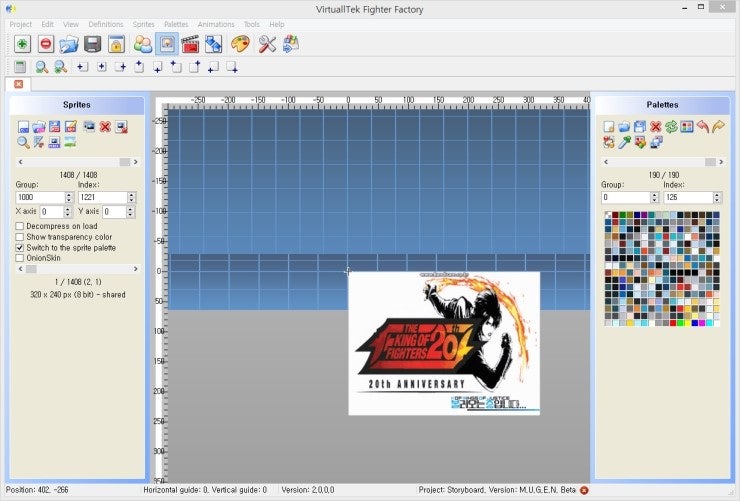740x501 pixels.
Task: Open the Help menu
Action: (x=277, y=24)
